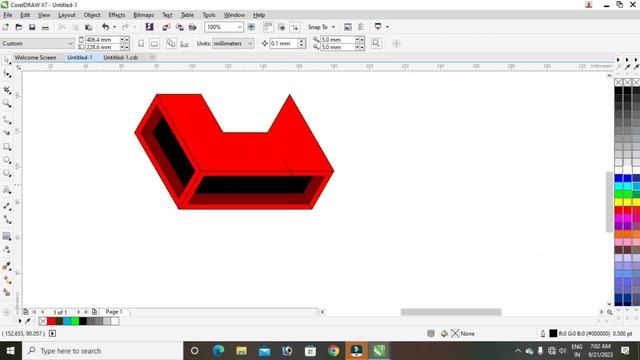This screenshot has width=640, height=360.
Task: Open the document palette flyout arrow
Action: click(20, 321)
